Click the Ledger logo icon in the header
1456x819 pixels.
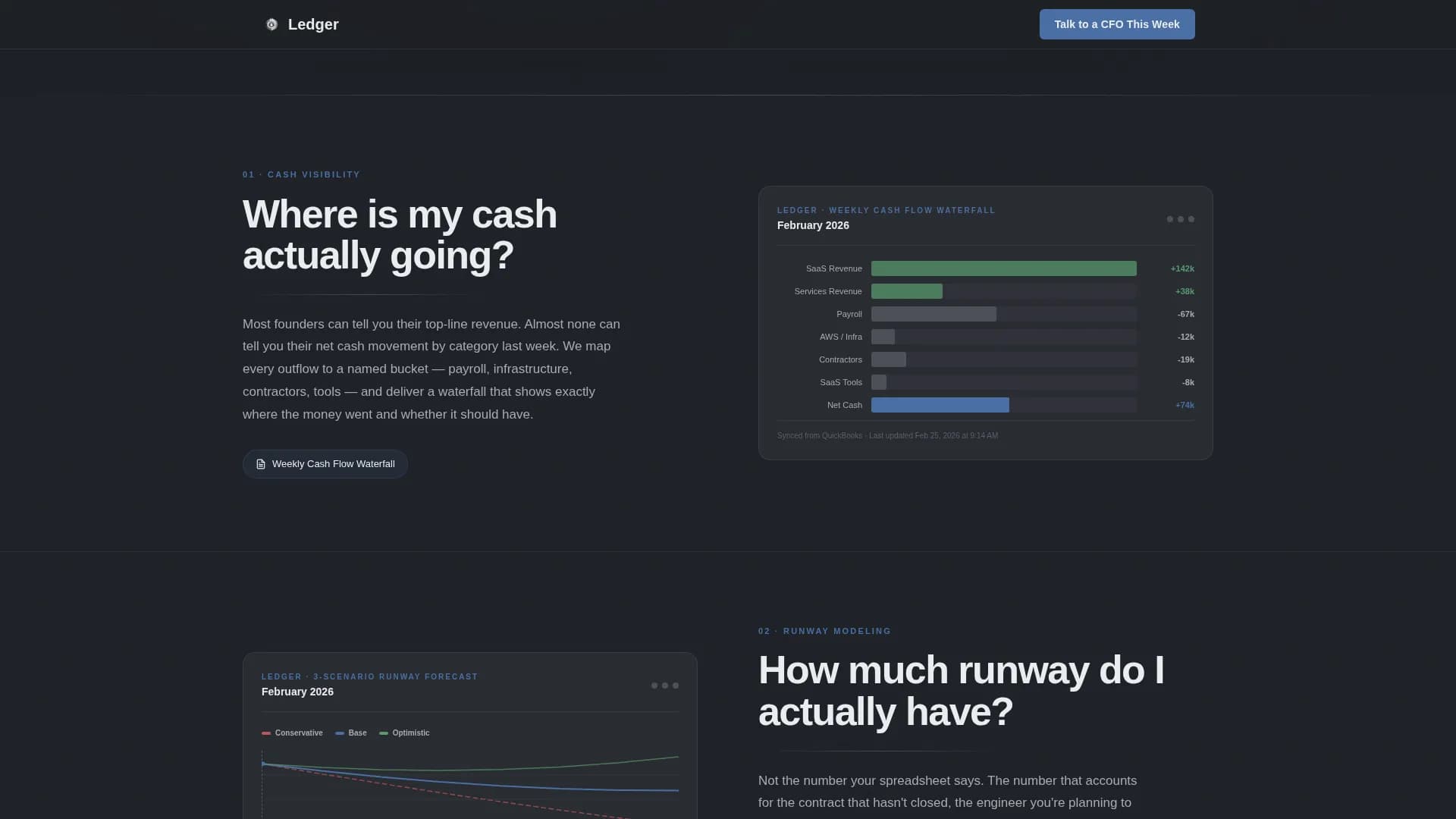[271, 24]
